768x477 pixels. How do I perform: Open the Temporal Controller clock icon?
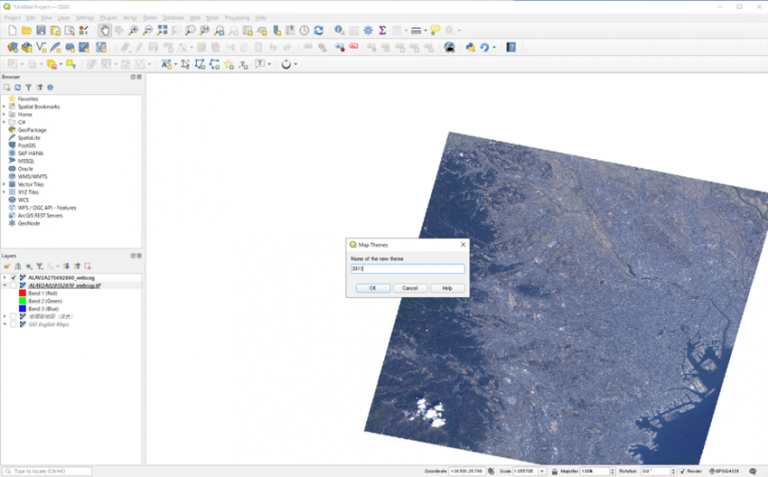tap(304, 30)
